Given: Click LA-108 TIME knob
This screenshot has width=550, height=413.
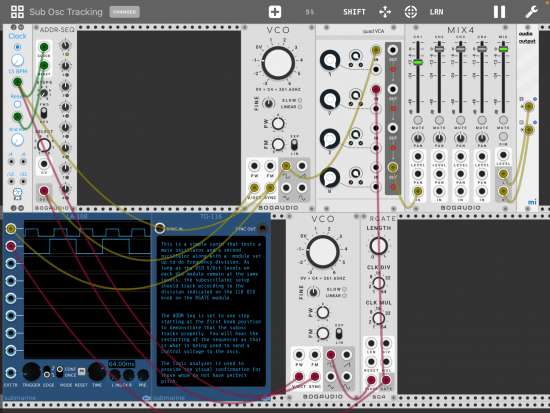Looking at the screenshot, I should click(97, 372).
